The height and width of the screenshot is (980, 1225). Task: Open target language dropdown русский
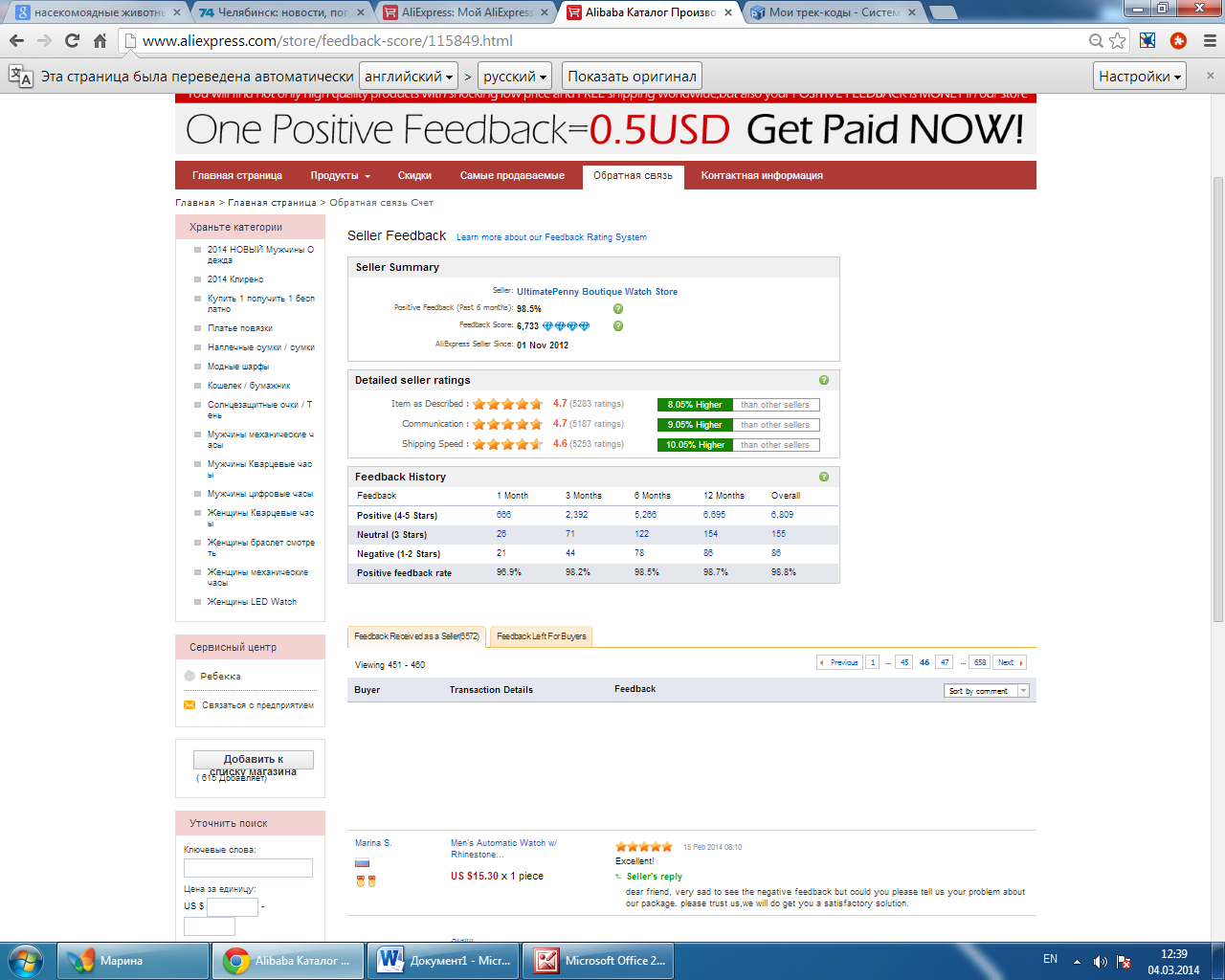click(x=515, y=76)
